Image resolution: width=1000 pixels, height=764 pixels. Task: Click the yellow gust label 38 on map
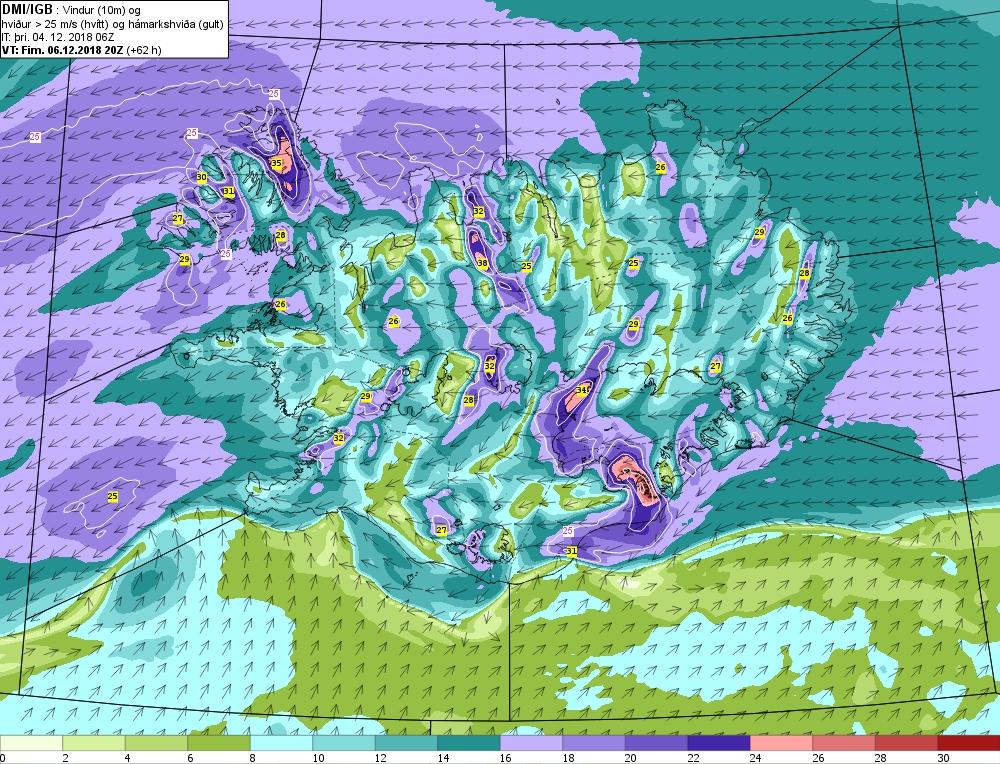click(482, 263)
